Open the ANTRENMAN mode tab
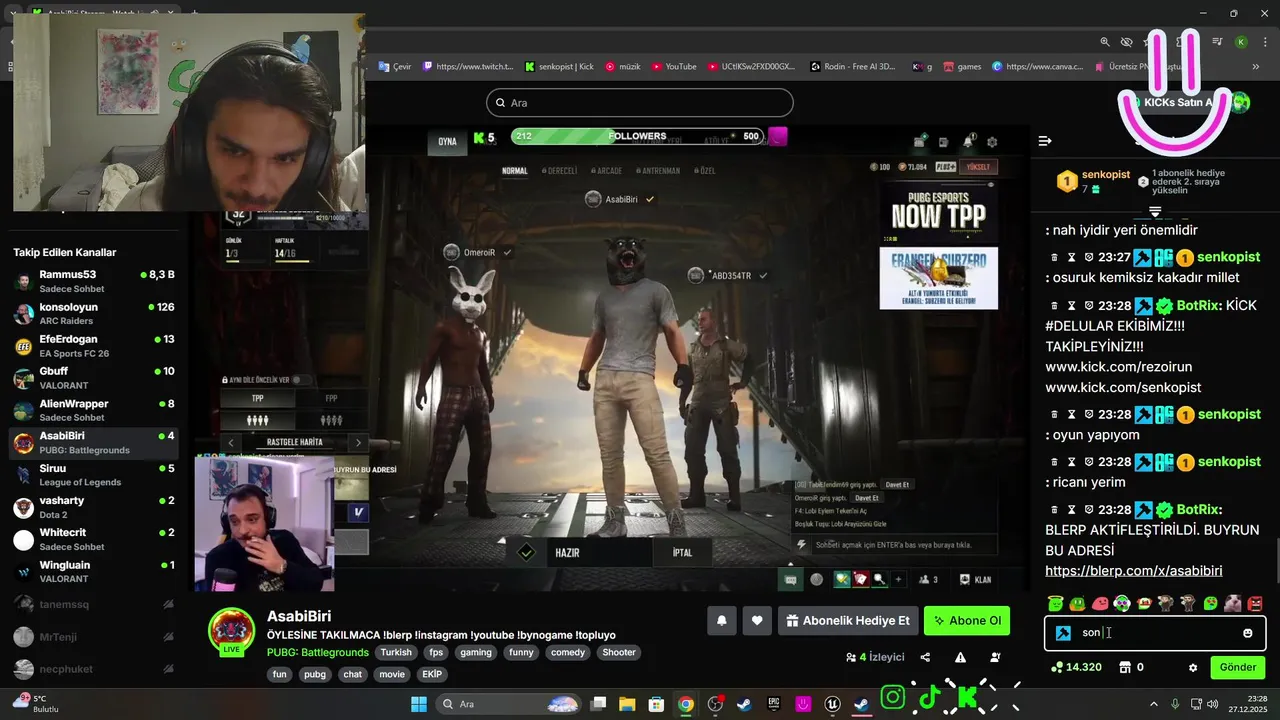This screenshot has height=720, width=1280. coord(657,171)
